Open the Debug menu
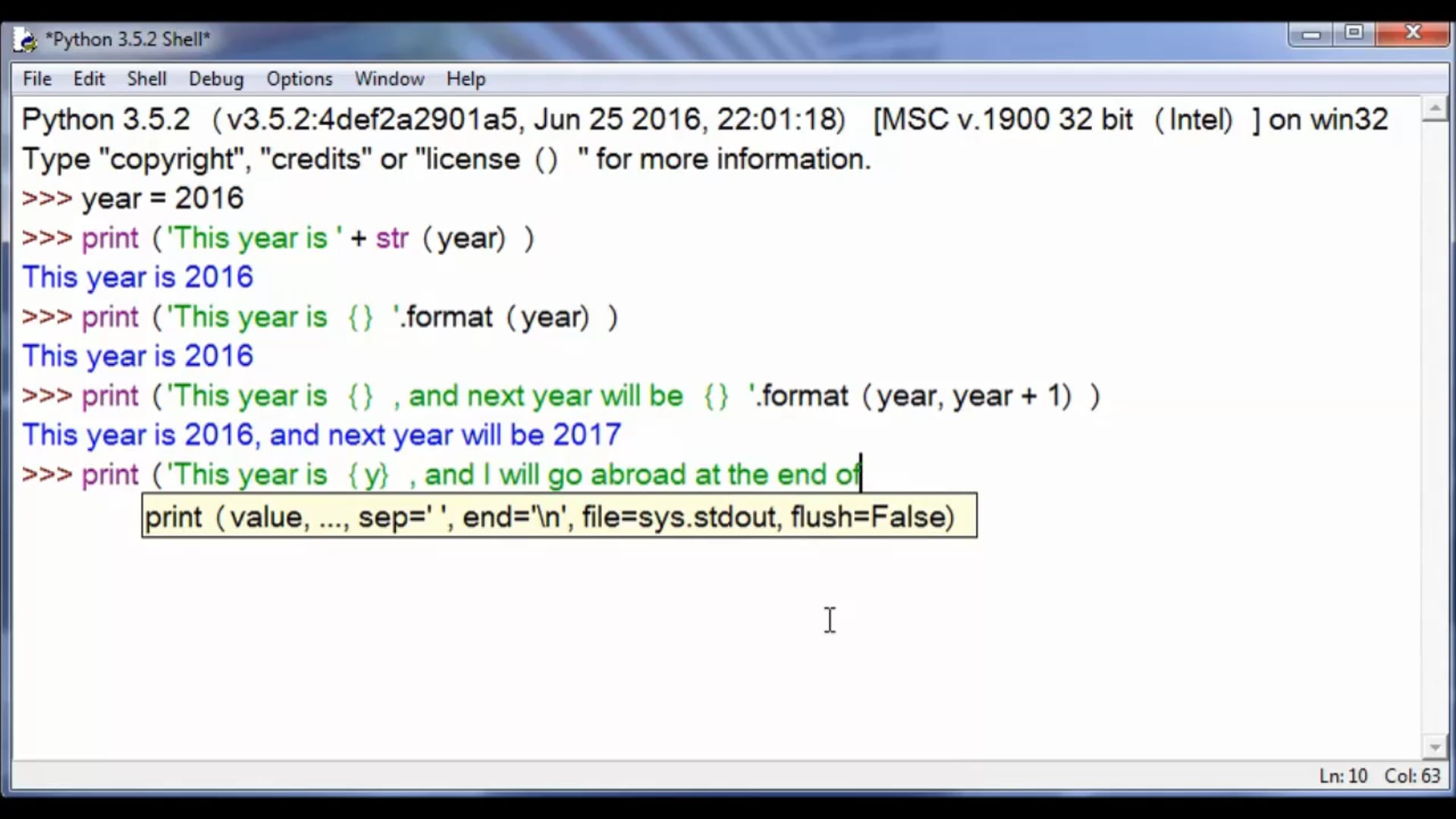 (216, 78)
